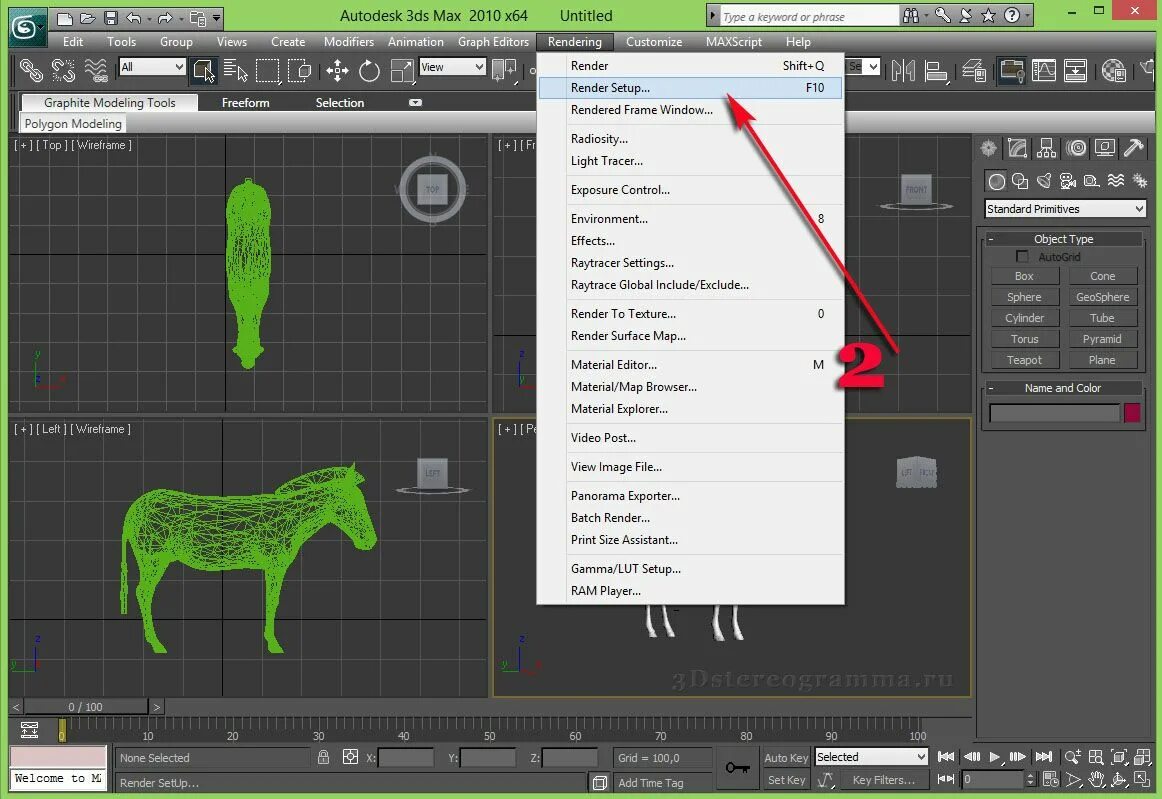The image size is (1162, 799).
Task: Select the Select and Rotate tool
Action: (369, 70)
